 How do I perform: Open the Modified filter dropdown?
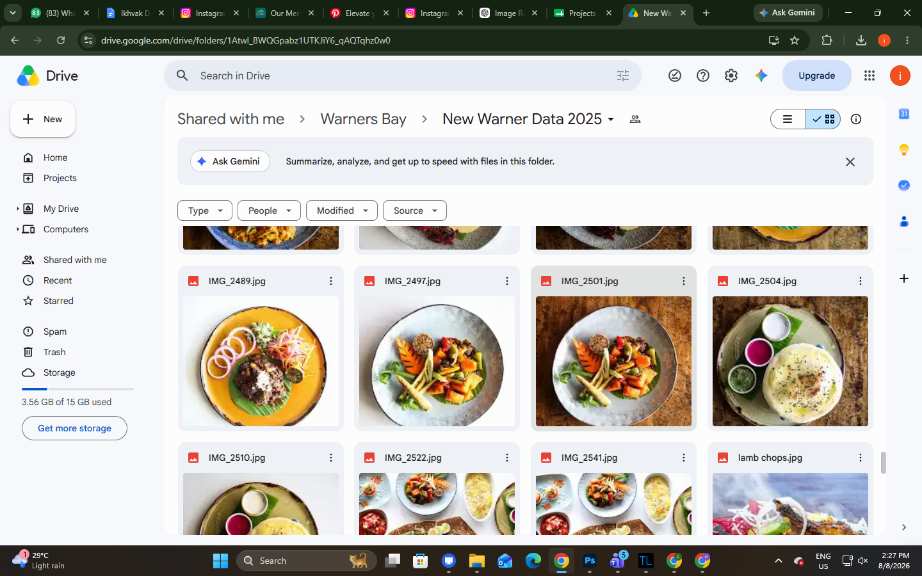(342, 210)
